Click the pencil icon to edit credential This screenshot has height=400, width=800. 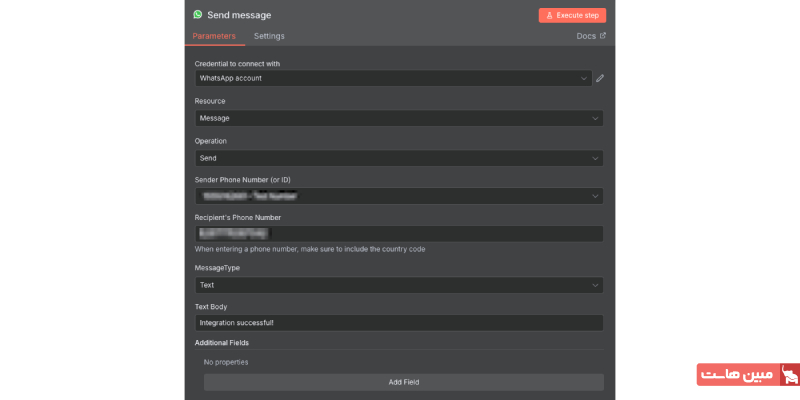(600, 78)
